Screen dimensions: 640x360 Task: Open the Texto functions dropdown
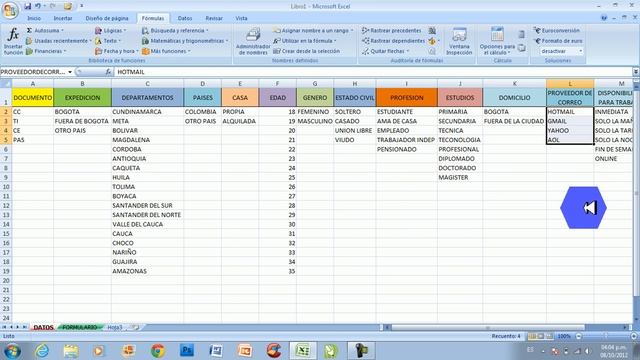pyautogui.click(x=108, y=41)
